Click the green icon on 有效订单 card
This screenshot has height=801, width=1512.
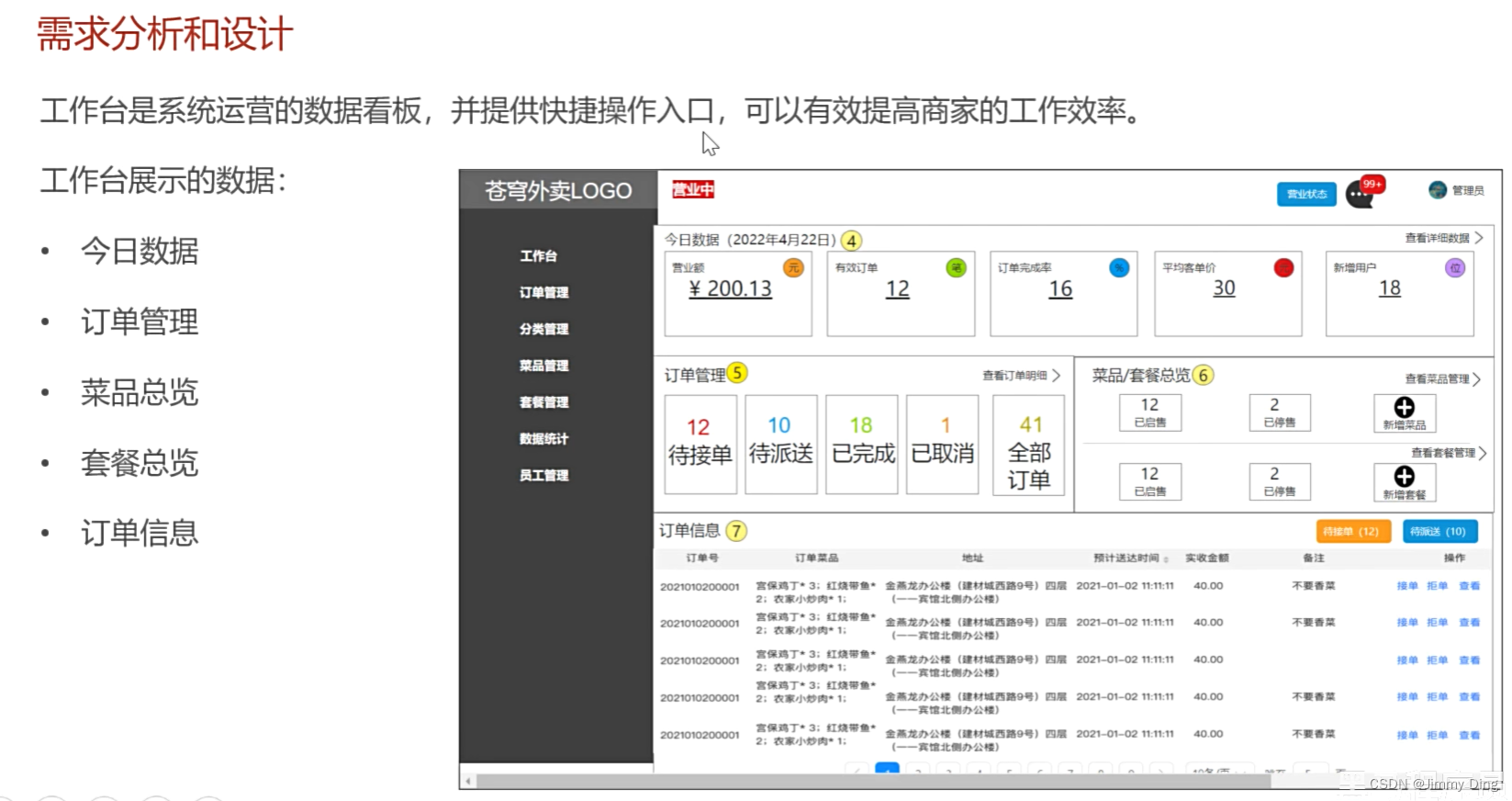956,267
